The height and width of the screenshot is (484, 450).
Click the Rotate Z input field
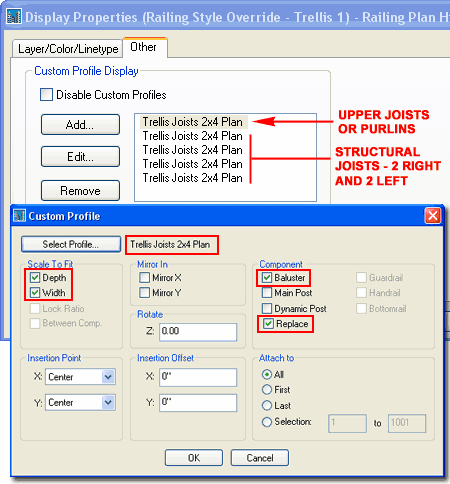198,332
